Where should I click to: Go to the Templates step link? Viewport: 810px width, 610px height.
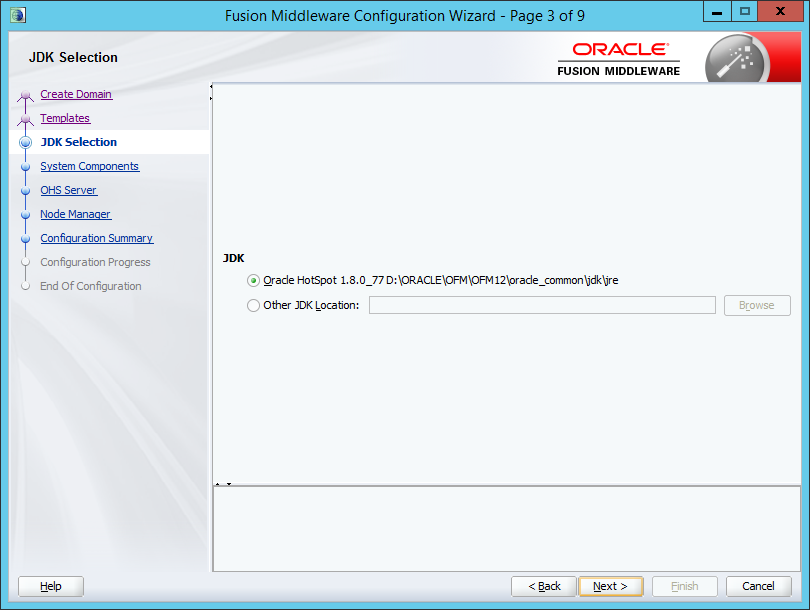pyautogui.click(x=65, y=118)
